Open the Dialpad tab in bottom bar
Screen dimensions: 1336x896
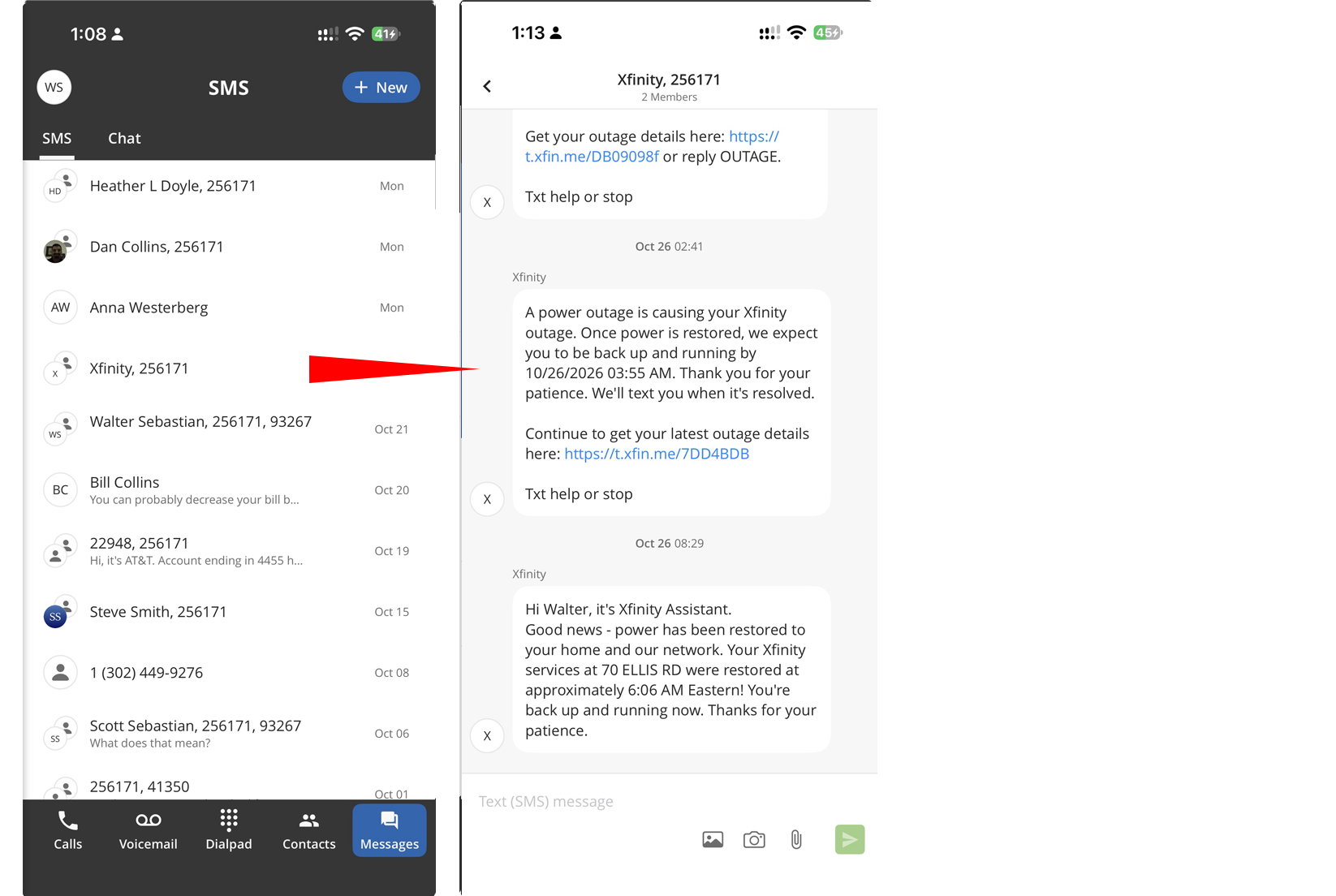click(229, 830)
